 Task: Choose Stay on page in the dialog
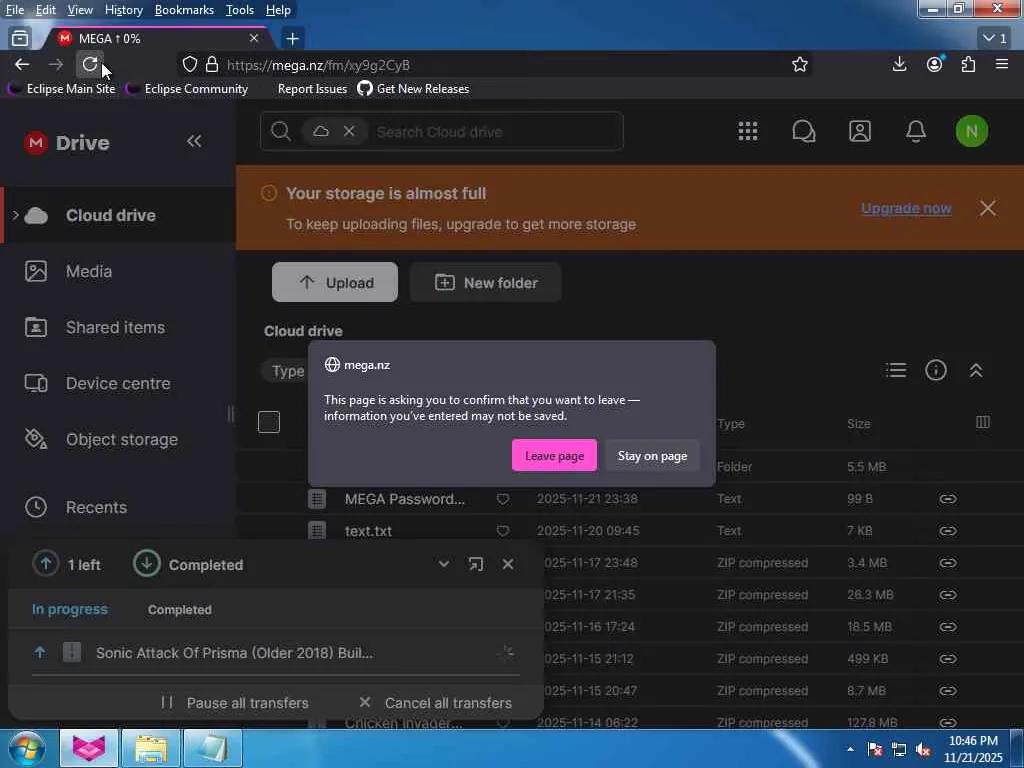tap(652, 455)
